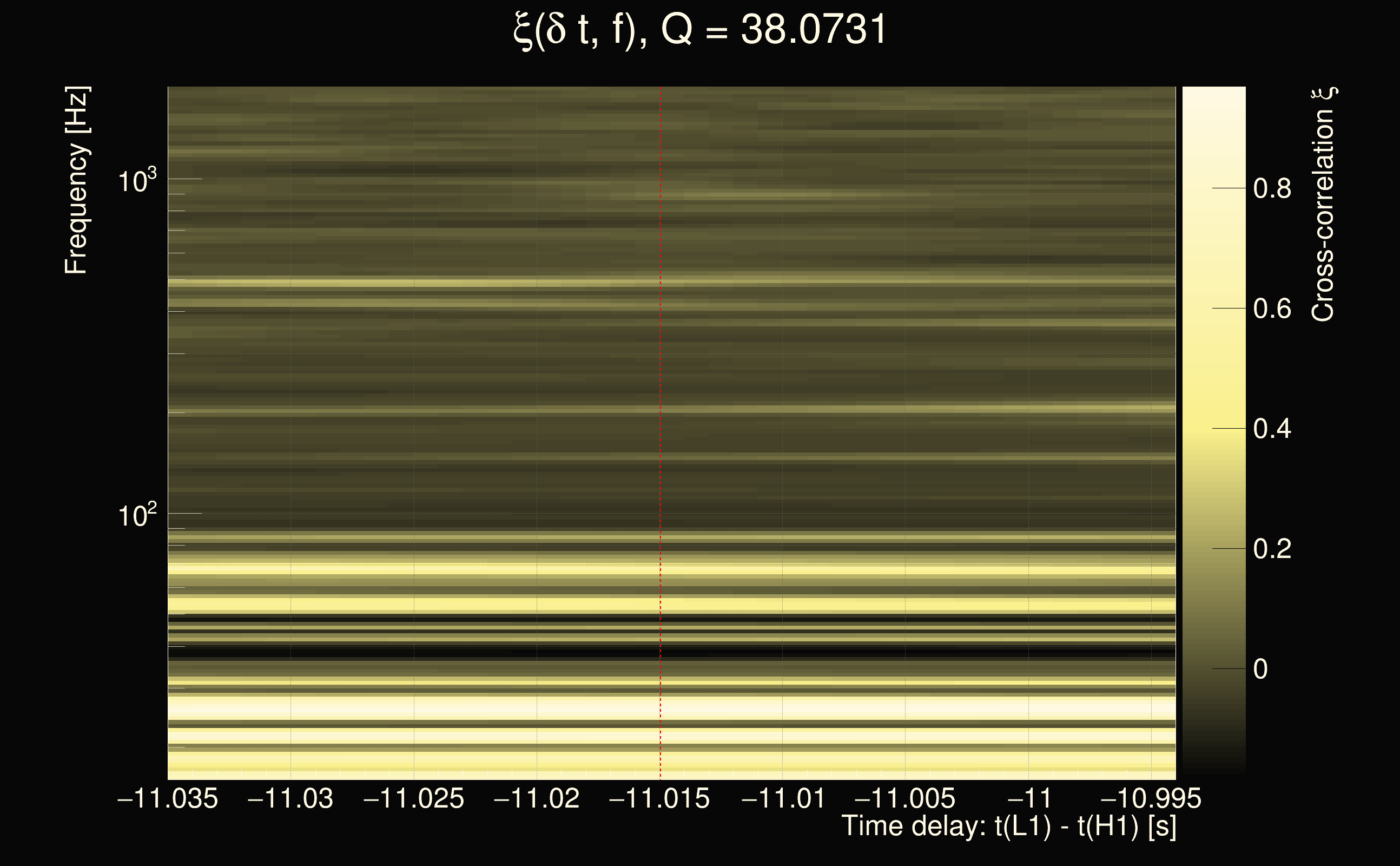Click the 0.8 colorbar tick label
Screen dimensions: 1400x866
point(1272,188)
